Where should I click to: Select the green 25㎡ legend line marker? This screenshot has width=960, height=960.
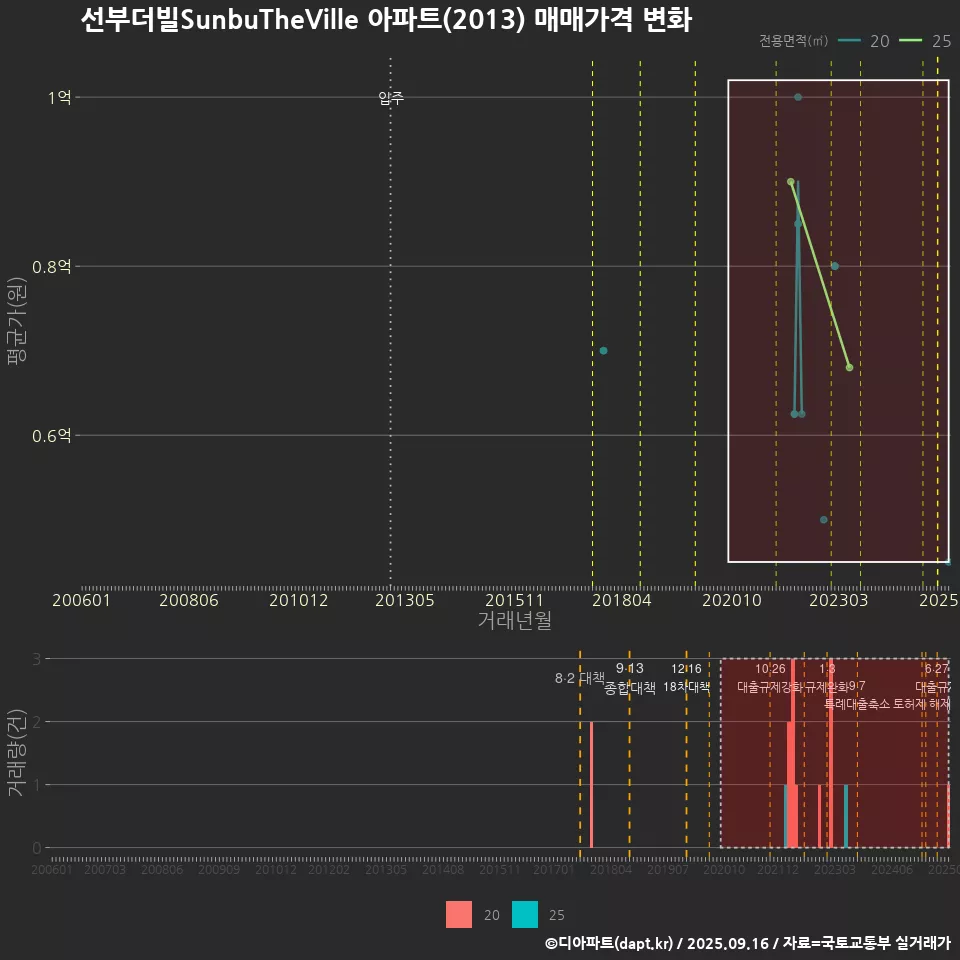pos(911,41)
